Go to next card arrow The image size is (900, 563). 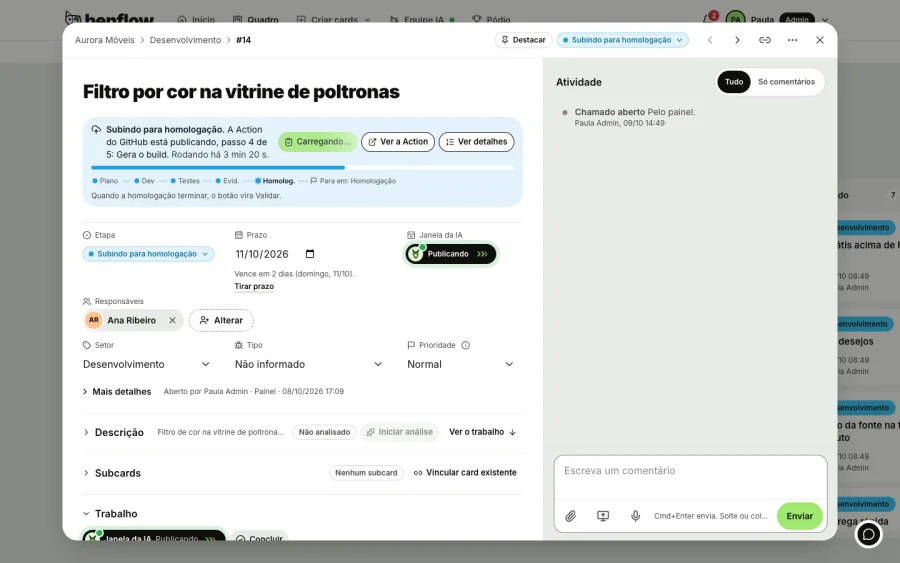click(737, 40)
